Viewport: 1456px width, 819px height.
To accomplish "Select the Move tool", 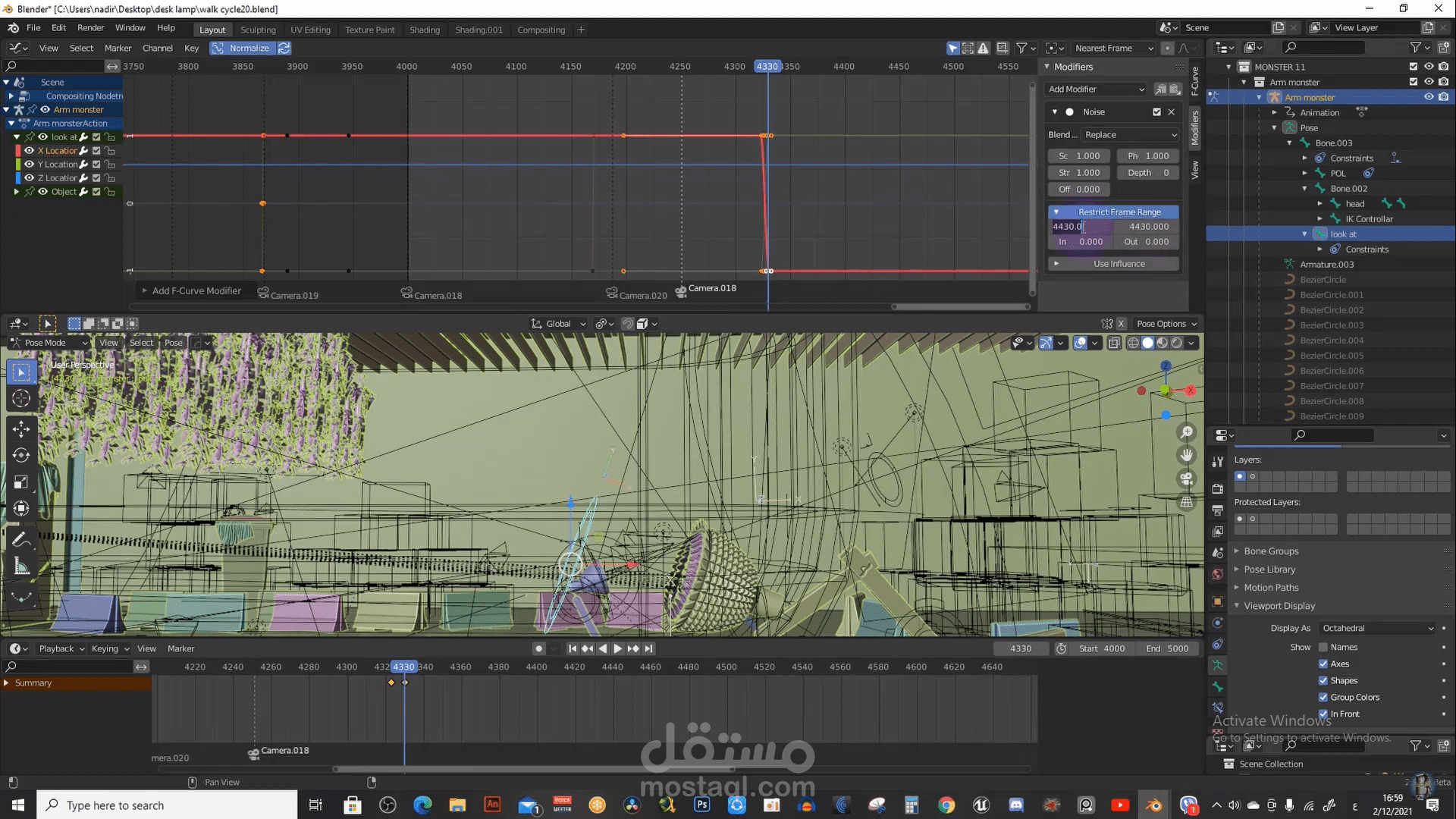I will coord(21,428).
